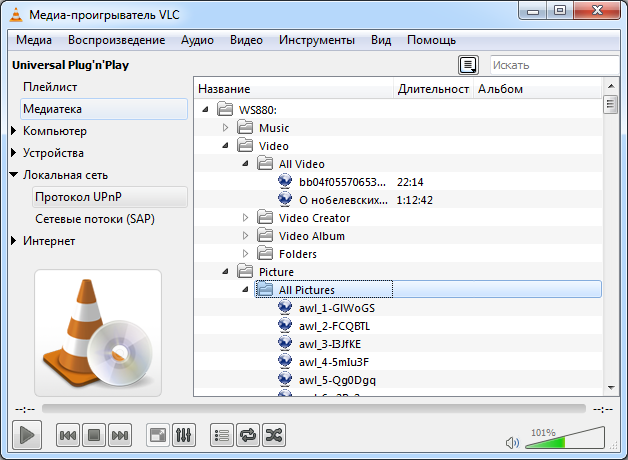The height and width of the screenshot is (460, 628).
Task: Open the Медиа menu
Action: pyautogui.click(x=34, y=40)
